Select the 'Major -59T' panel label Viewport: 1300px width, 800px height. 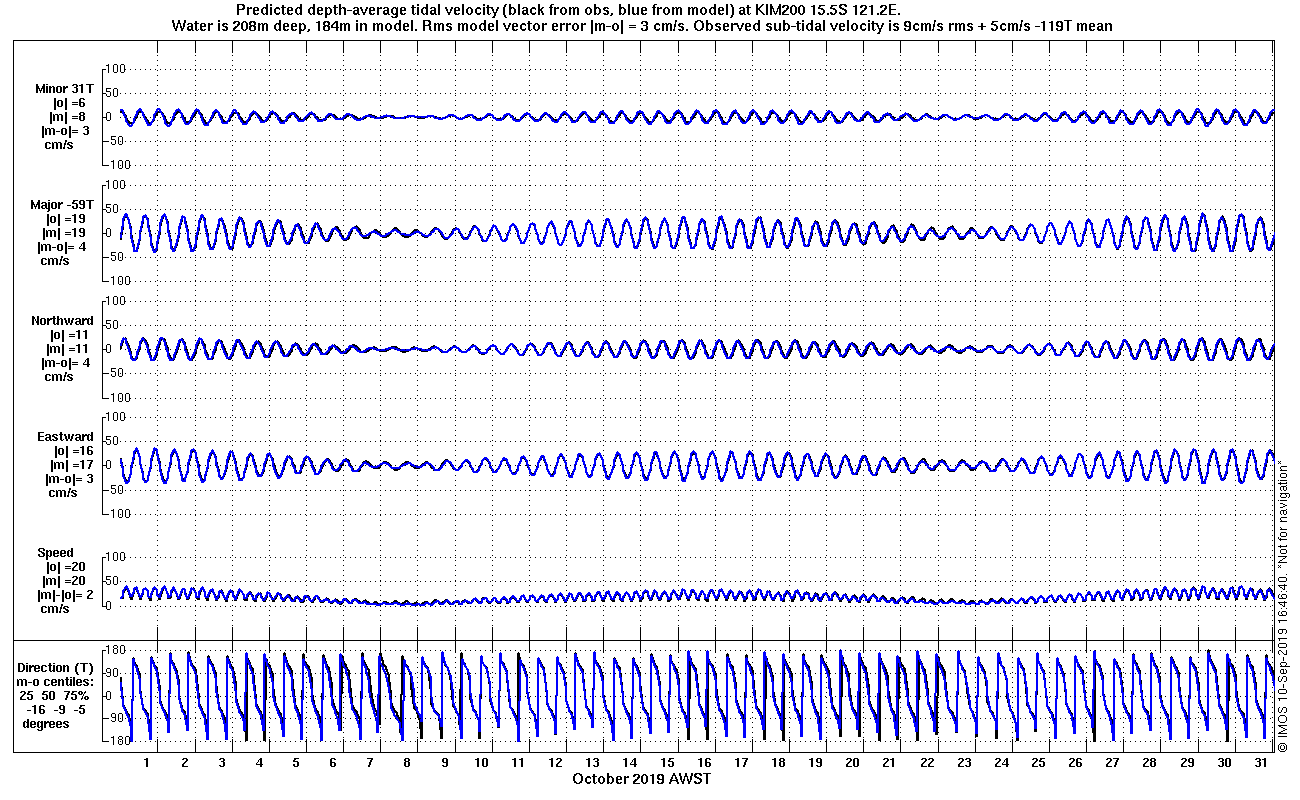click(62, 205)
